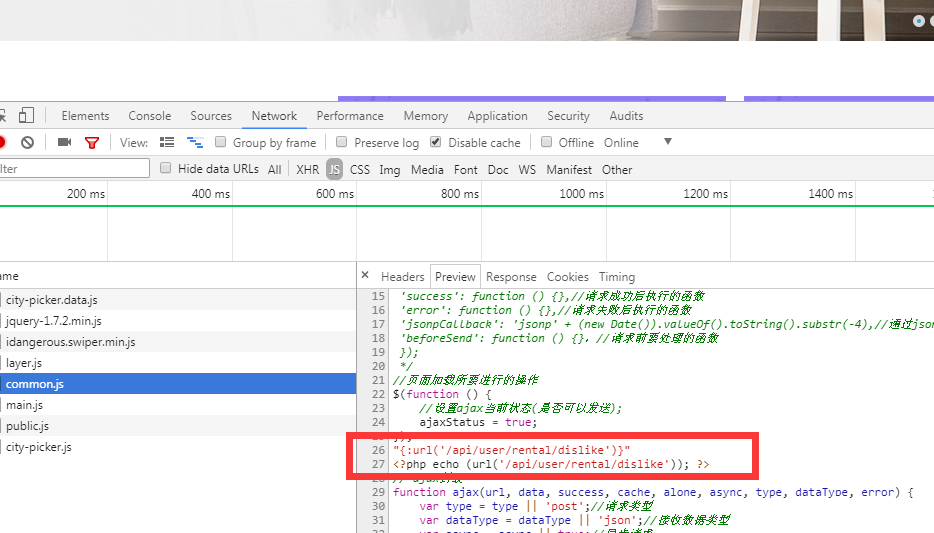Show the waterfall overview icon
Viewport: 934px width, 533px height.
click(195, 143)
